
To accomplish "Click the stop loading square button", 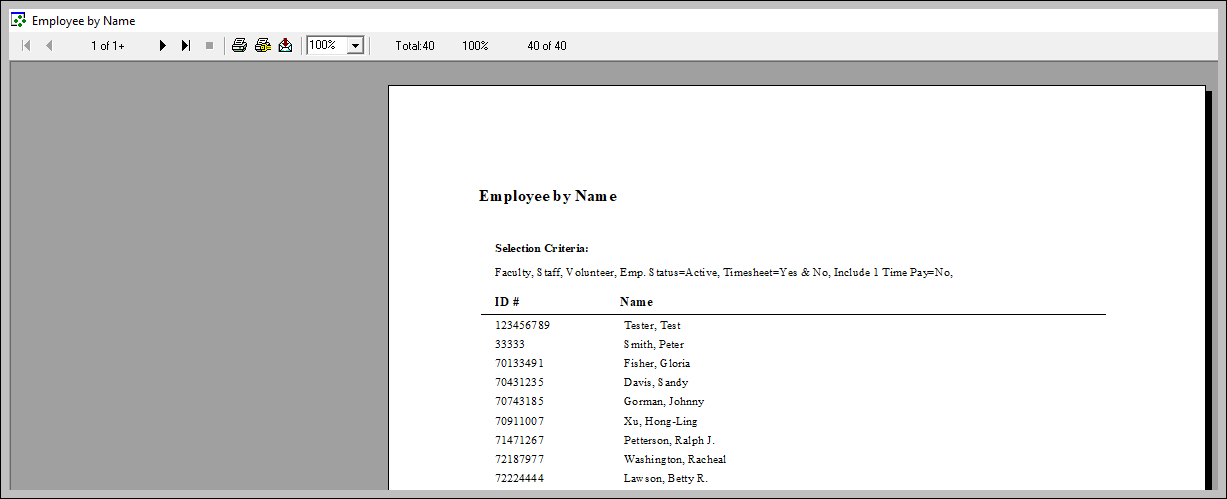I will pos(209,46).
